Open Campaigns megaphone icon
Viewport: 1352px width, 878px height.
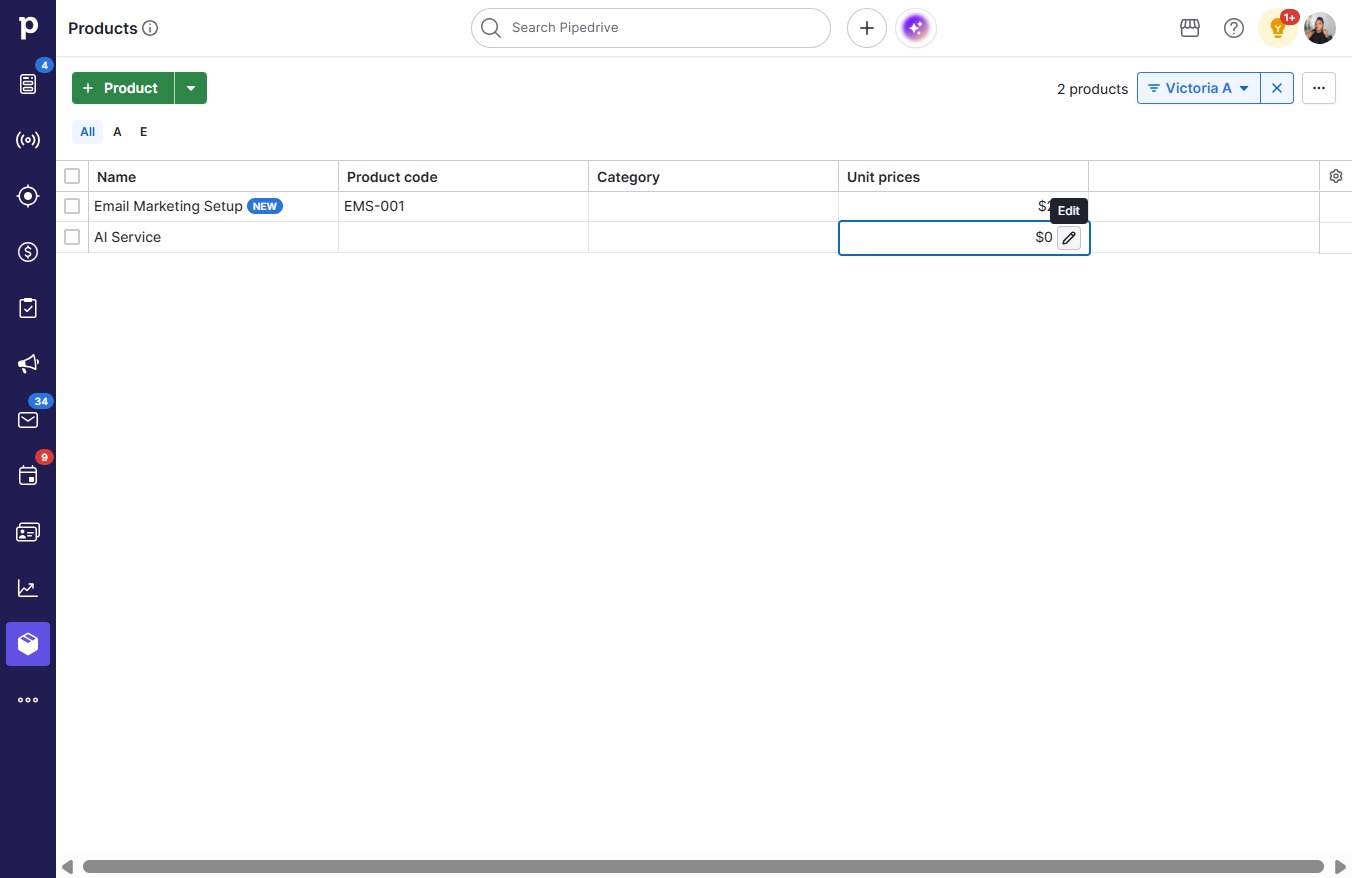(x=28, y=364)
